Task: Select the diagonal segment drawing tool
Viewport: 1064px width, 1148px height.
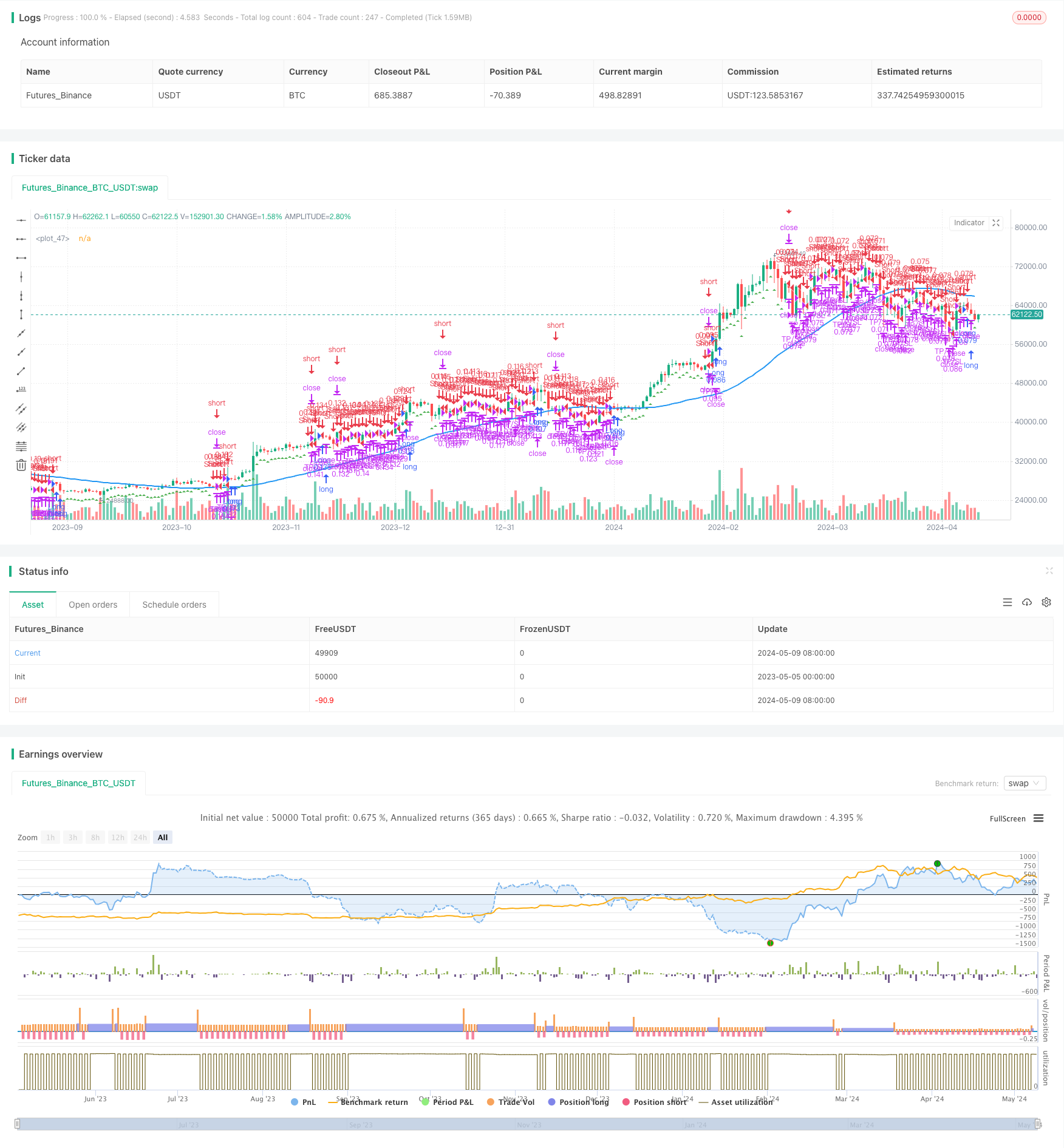Action: tap(21, 371)
